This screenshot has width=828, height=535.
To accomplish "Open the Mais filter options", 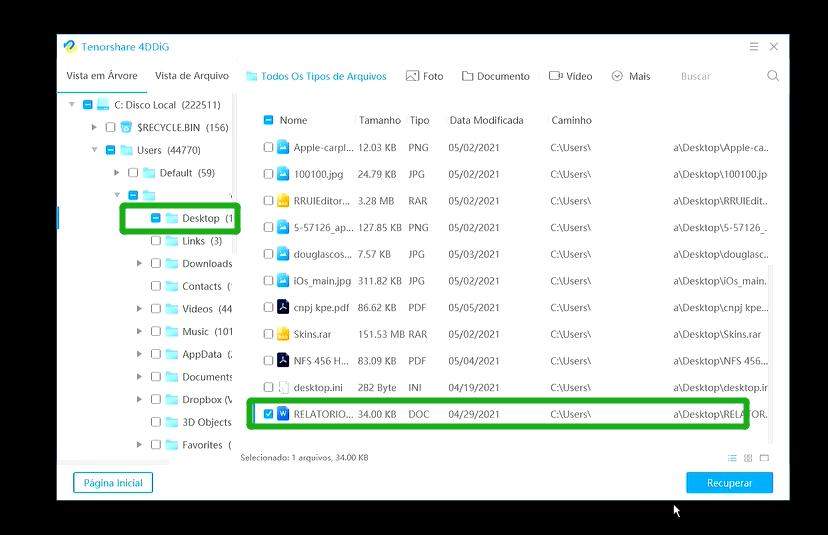I will pyautogui.click(x=631, y=76).
